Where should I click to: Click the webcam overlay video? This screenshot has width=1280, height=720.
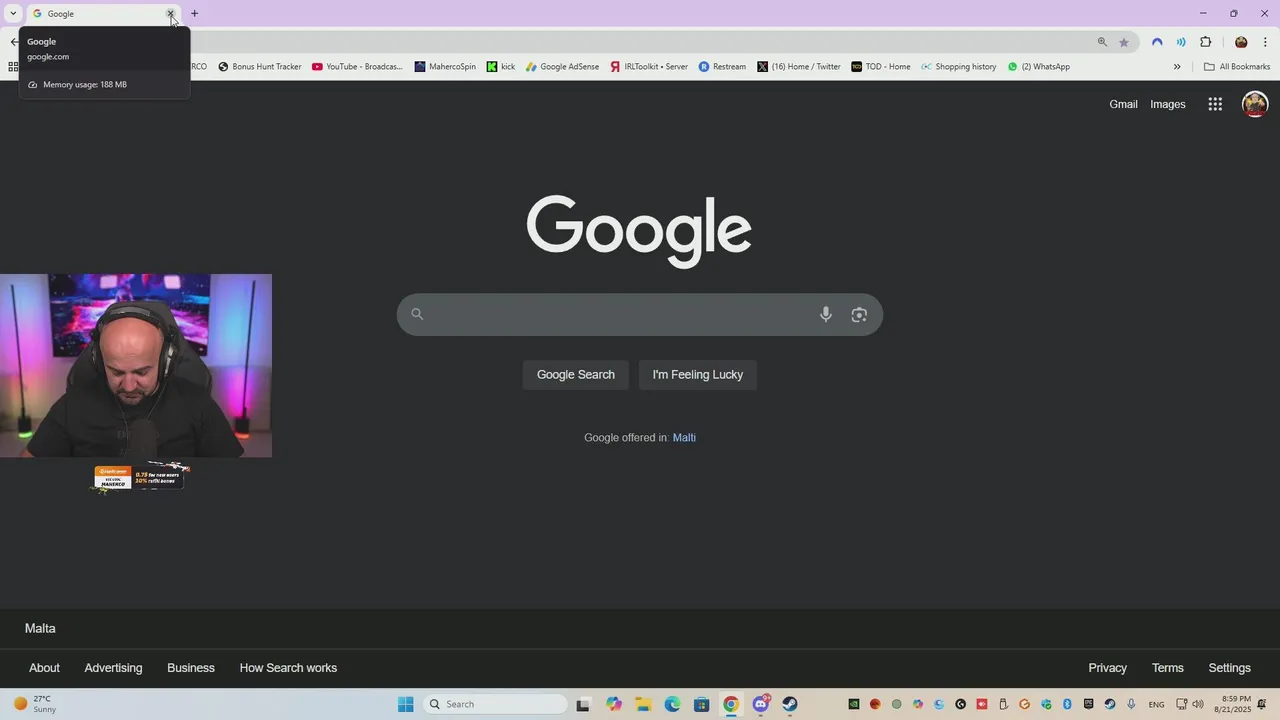pyautogui.click(x=136, y=366)
